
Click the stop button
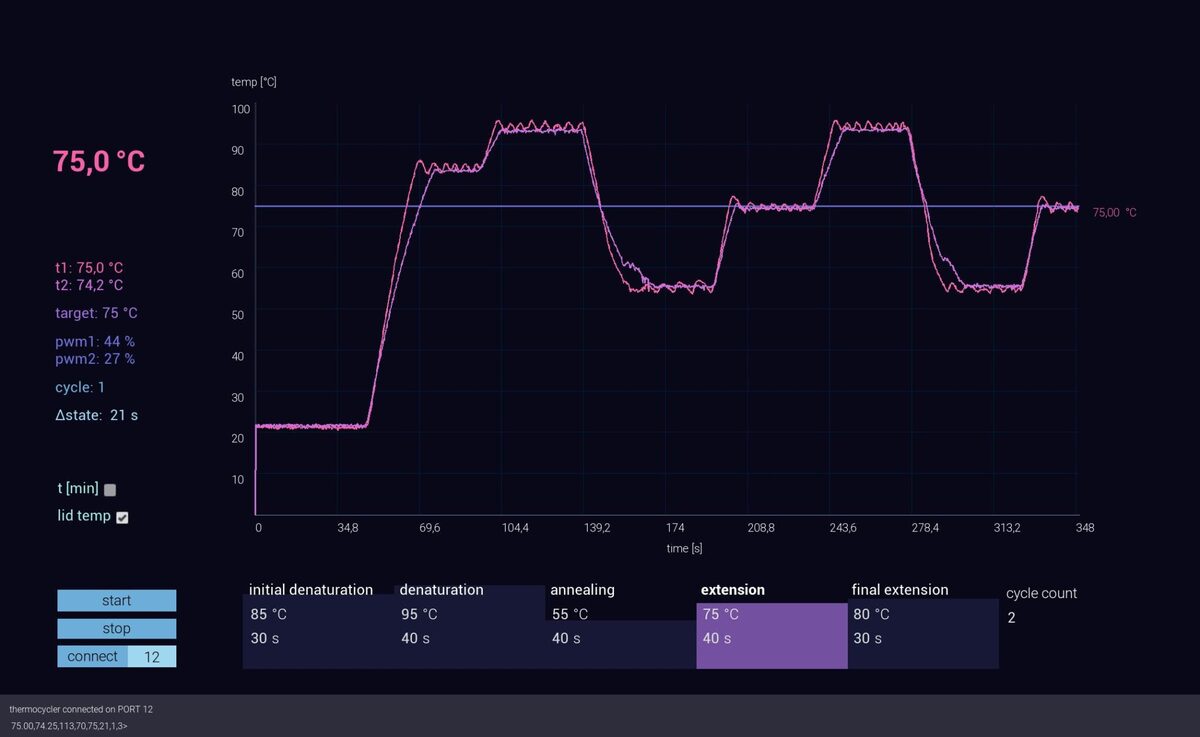point(116,629)
